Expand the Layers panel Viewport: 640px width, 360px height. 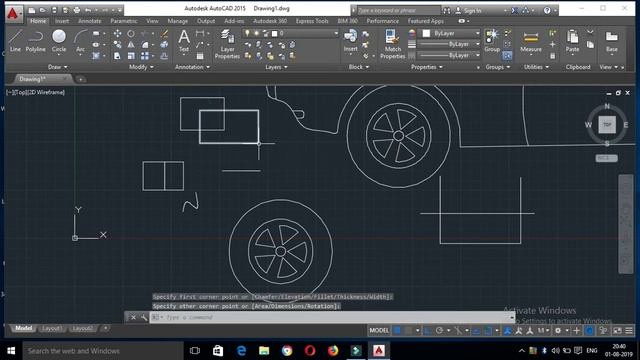pos(276,67)
